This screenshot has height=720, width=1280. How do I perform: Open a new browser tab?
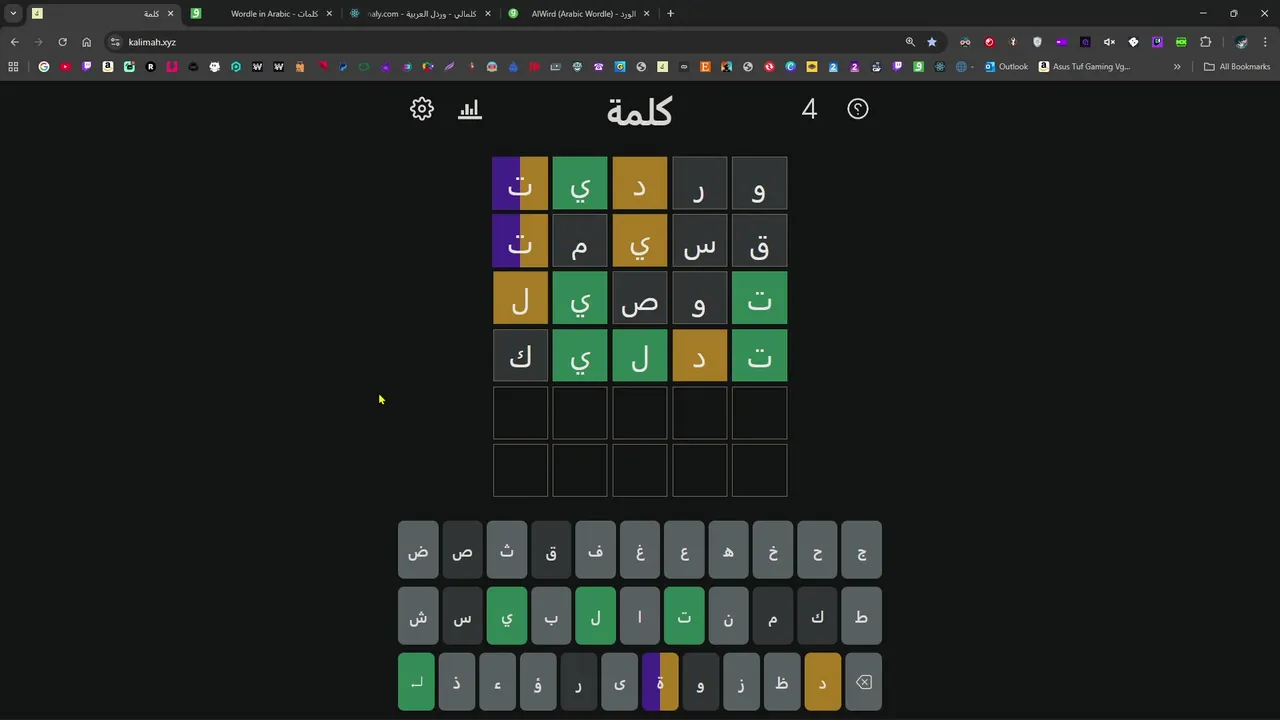(x=670, y=14)
